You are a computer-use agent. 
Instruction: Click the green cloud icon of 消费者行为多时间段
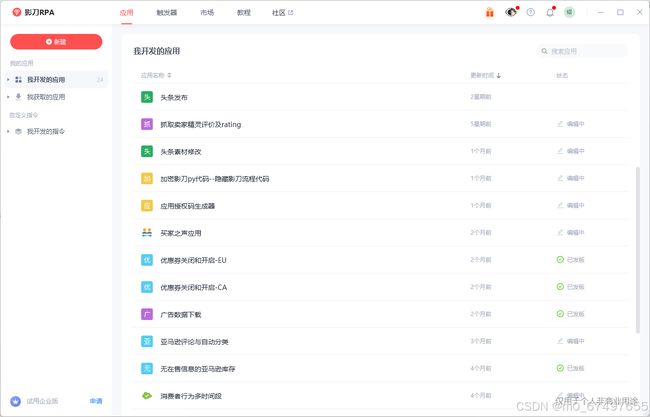[x=147, y=395]
